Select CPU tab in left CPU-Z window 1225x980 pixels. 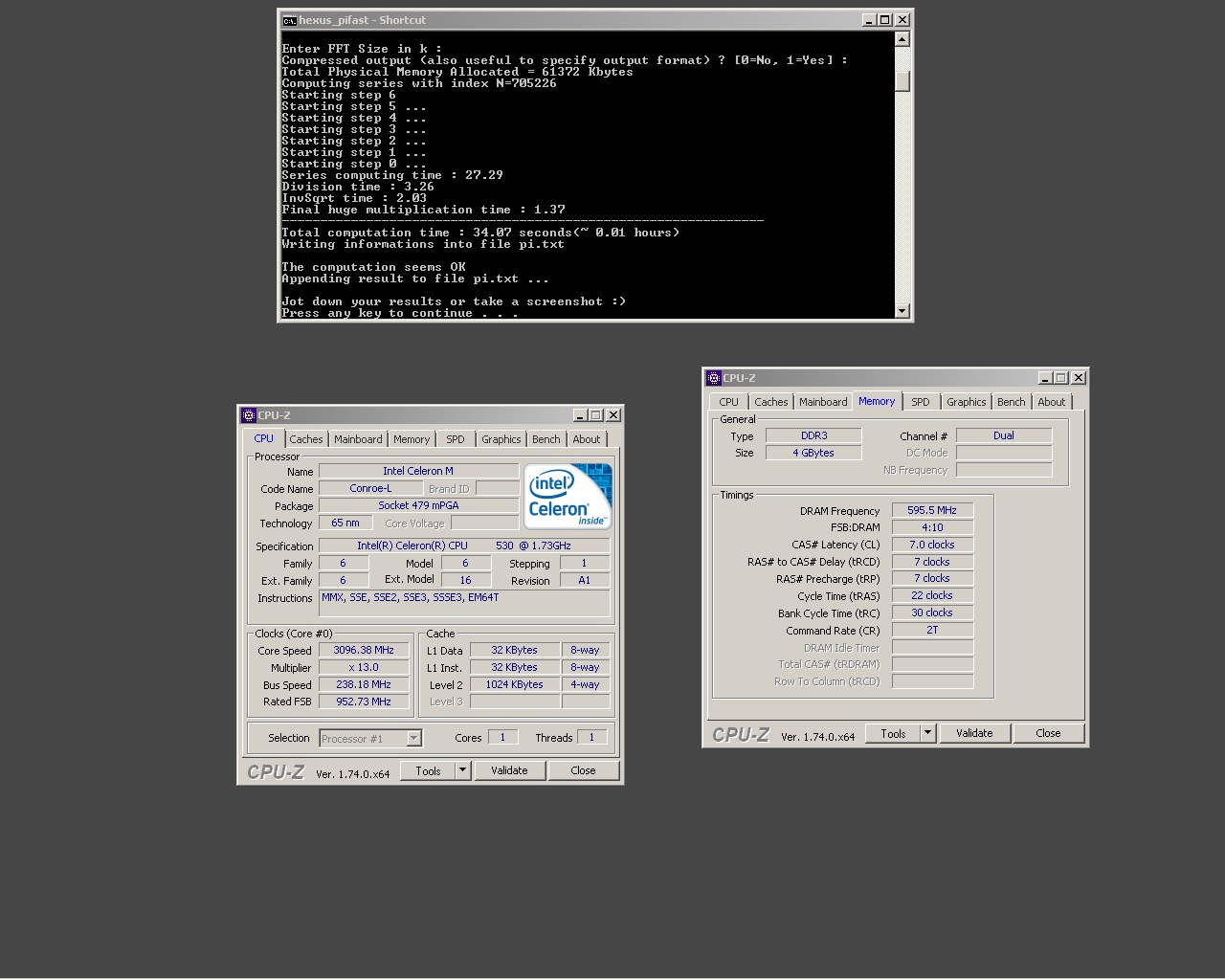264,438
